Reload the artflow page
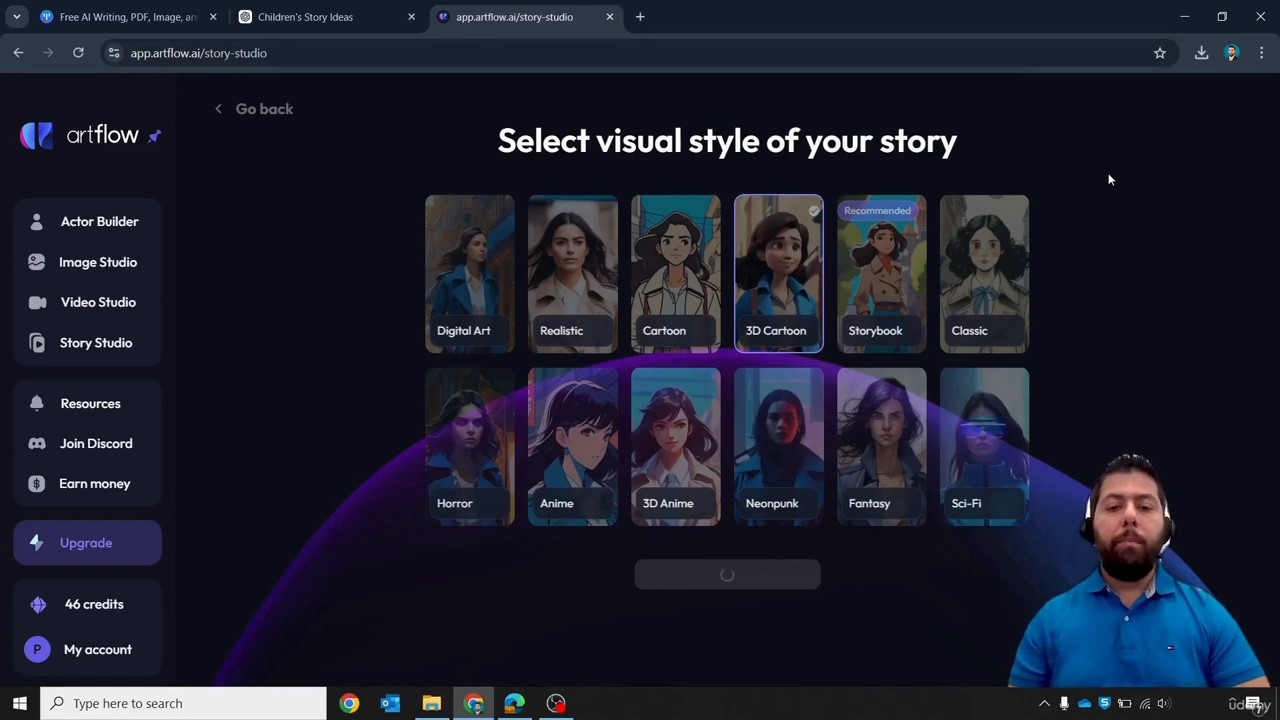The height and width of the screenshot is (720, 1280). click(x=78, y=53)
